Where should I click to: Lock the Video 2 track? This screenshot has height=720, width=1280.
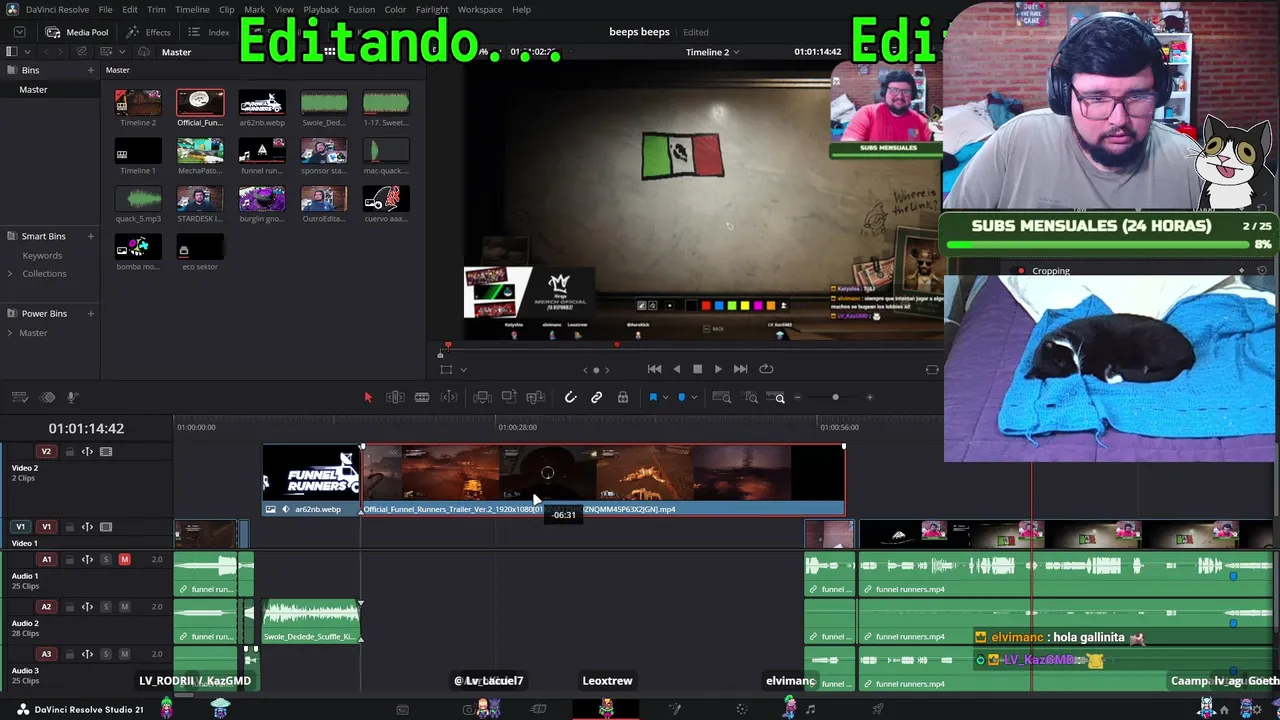[70, 452]
